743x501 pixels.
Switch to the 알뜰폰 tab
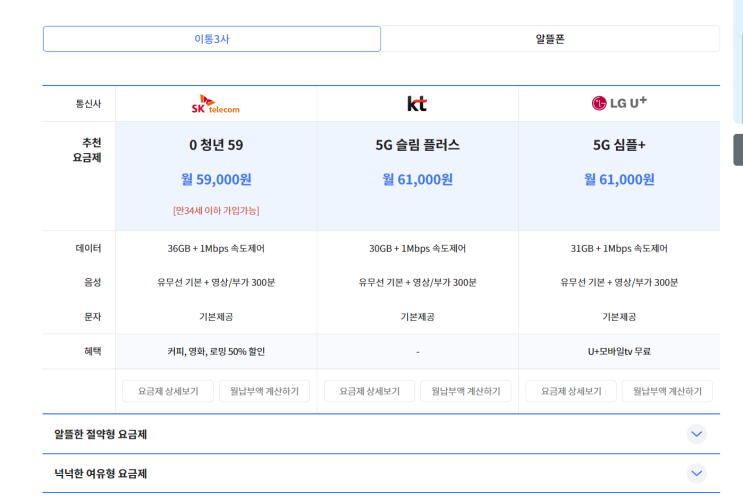[550, 39]
